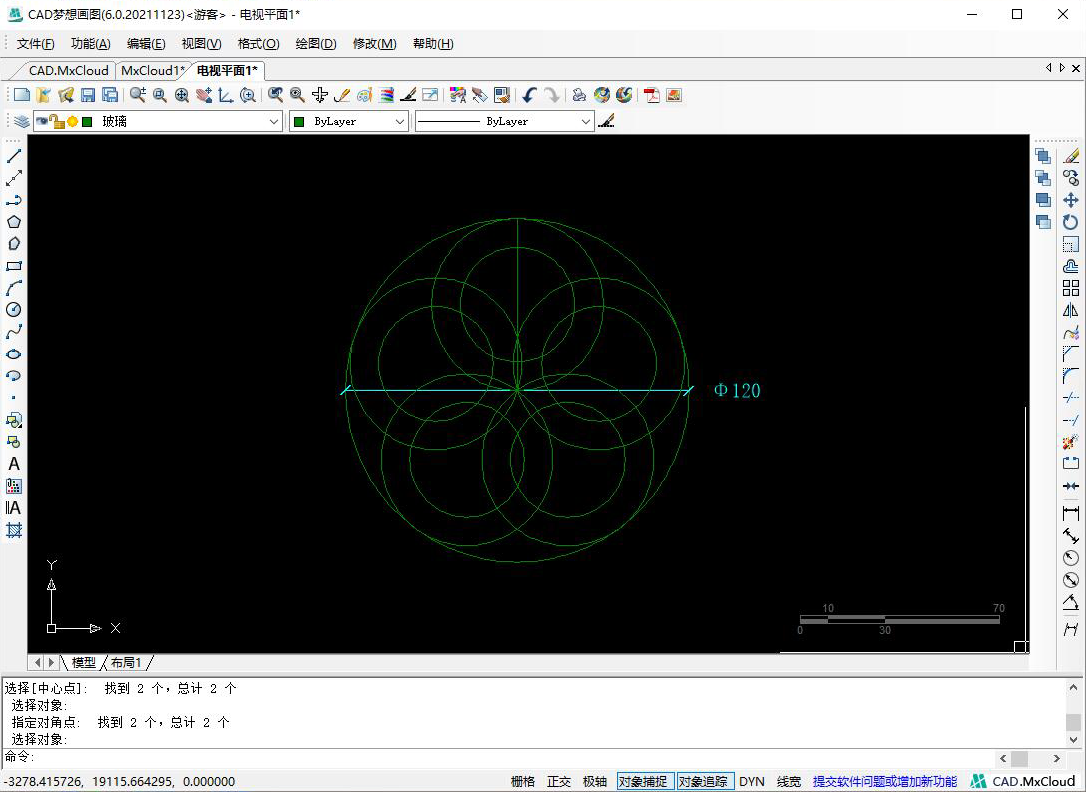The width and height of the screenshot is (1086, 792).
Task: Select the Rotate tool in right toolbar
Action: coord(1071,222)
